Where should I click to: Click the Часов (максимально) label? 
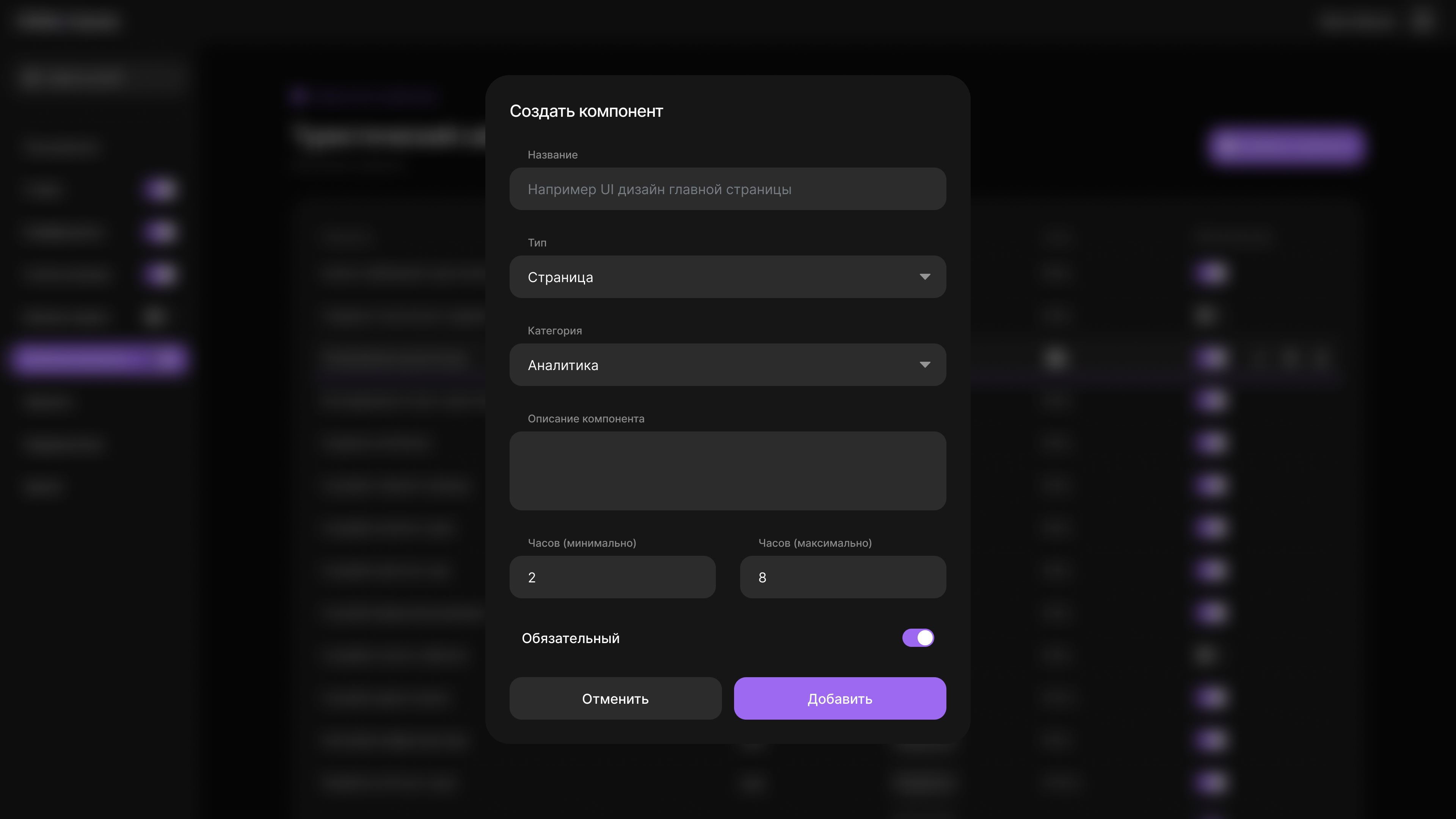(814, 543)
